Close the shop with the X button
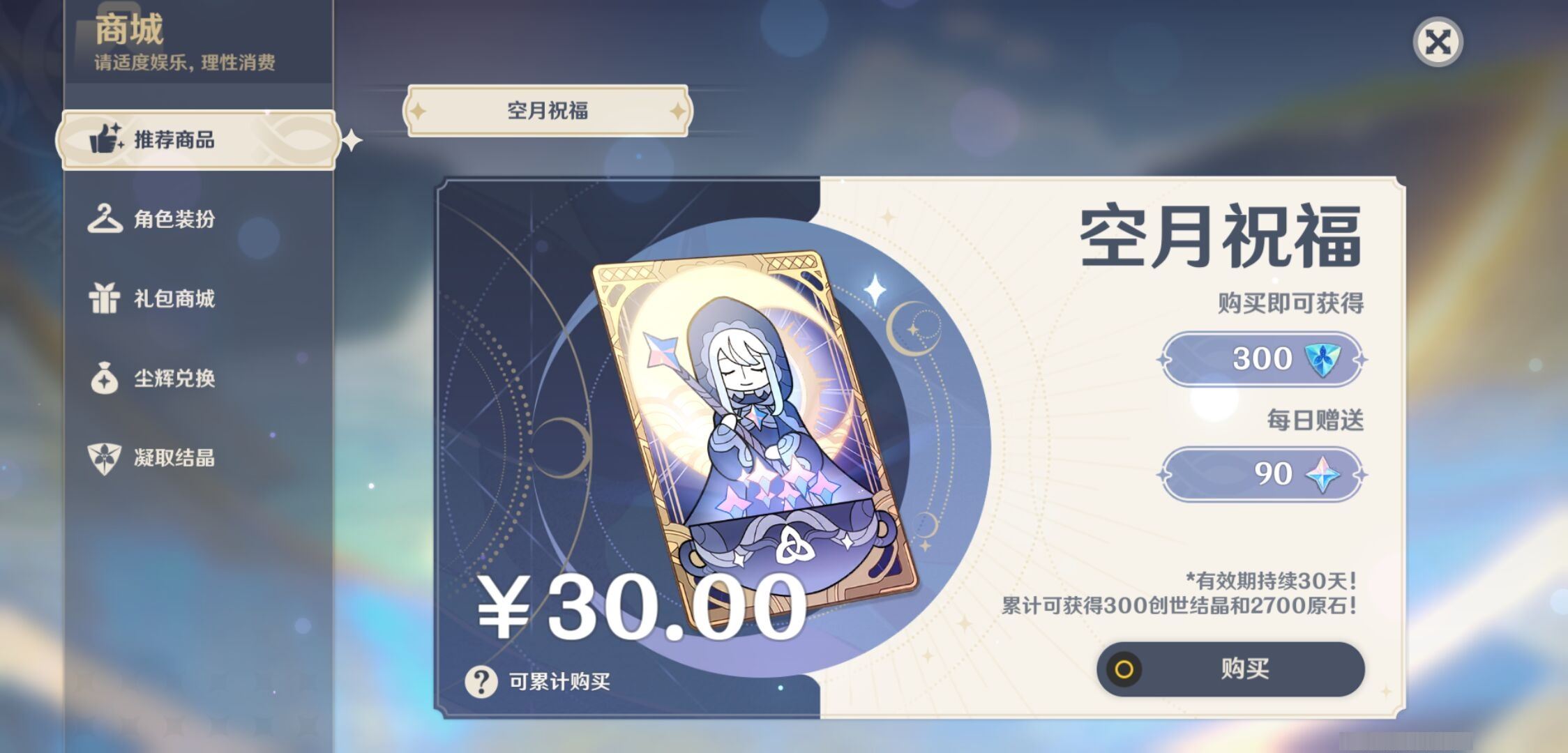Image resolution: width=1568 pixels, height=753 pixels. [1438, 42]
